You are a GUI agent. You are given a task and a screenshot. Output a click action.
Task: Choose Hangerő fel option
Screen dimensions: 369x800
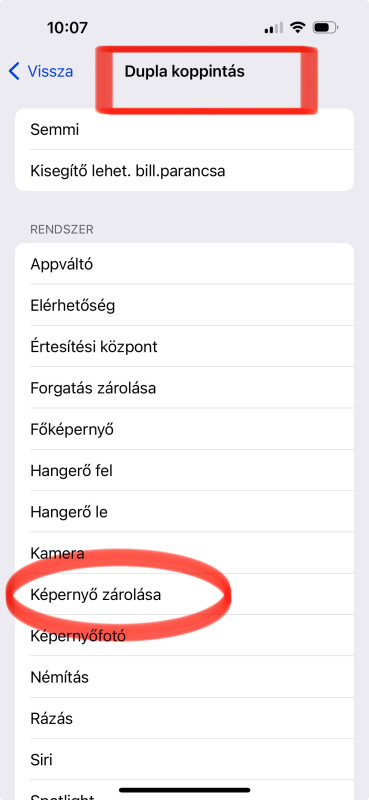184,470
